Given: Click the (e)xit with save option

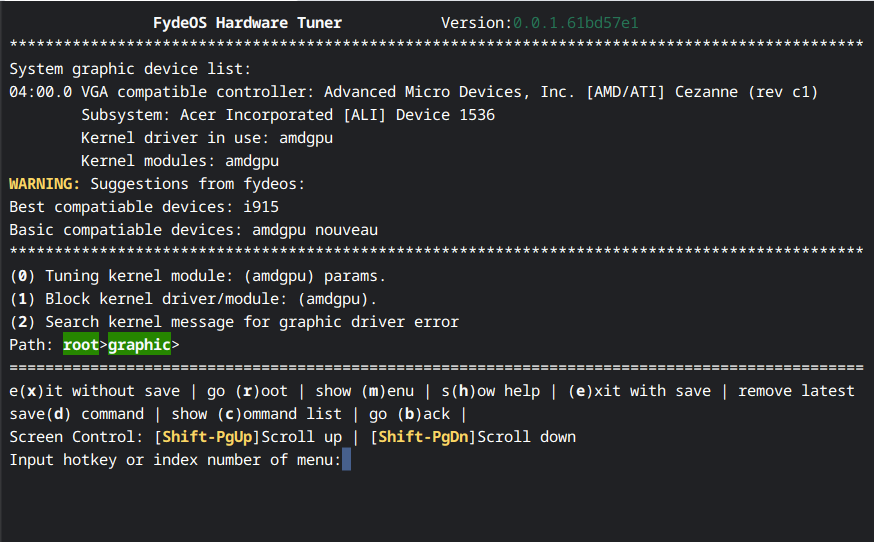Looking at the screenshot, I should [x=640, y=391].
